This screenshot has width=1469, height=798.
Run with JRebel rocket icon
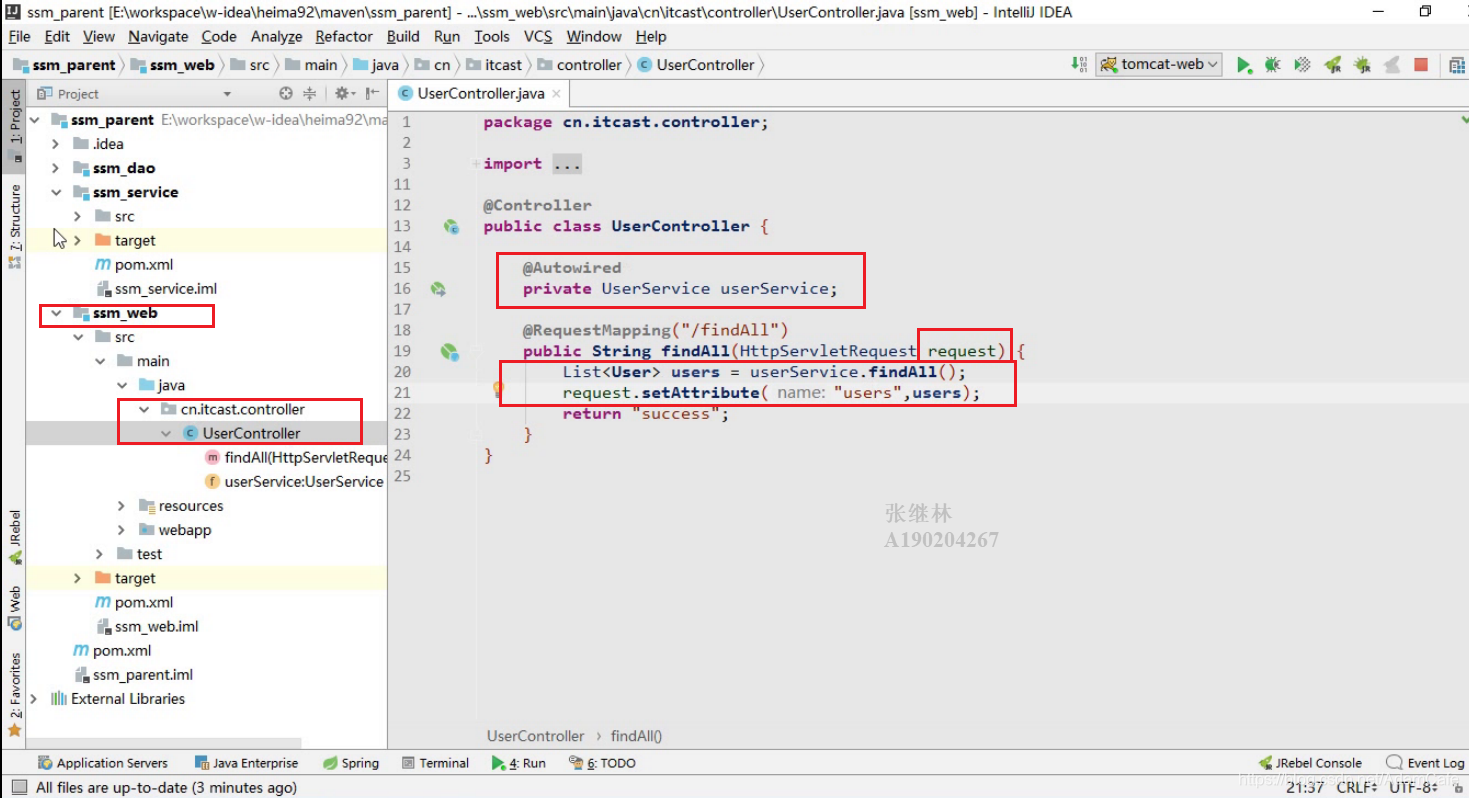1332,65
